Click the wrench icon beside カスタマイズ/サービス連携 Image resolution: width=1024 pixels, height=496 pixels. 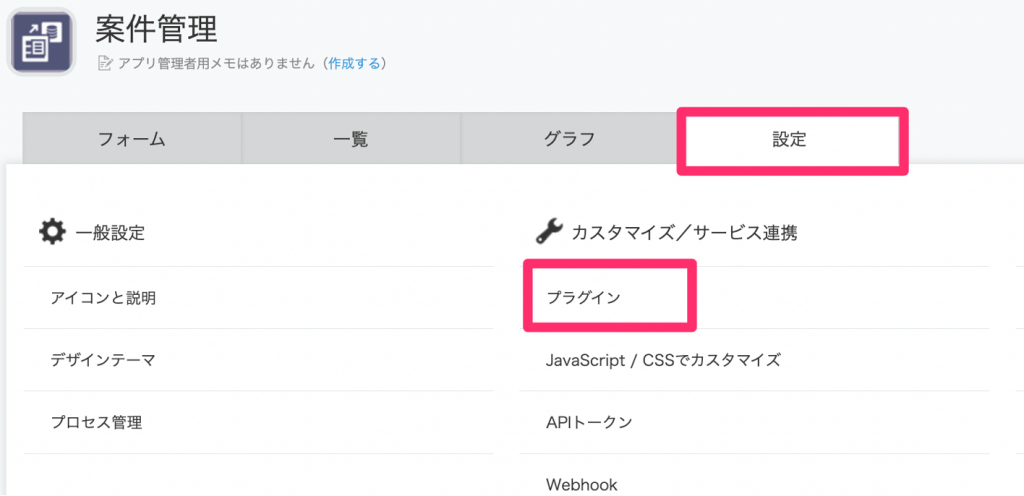click(x=549, y=232)
